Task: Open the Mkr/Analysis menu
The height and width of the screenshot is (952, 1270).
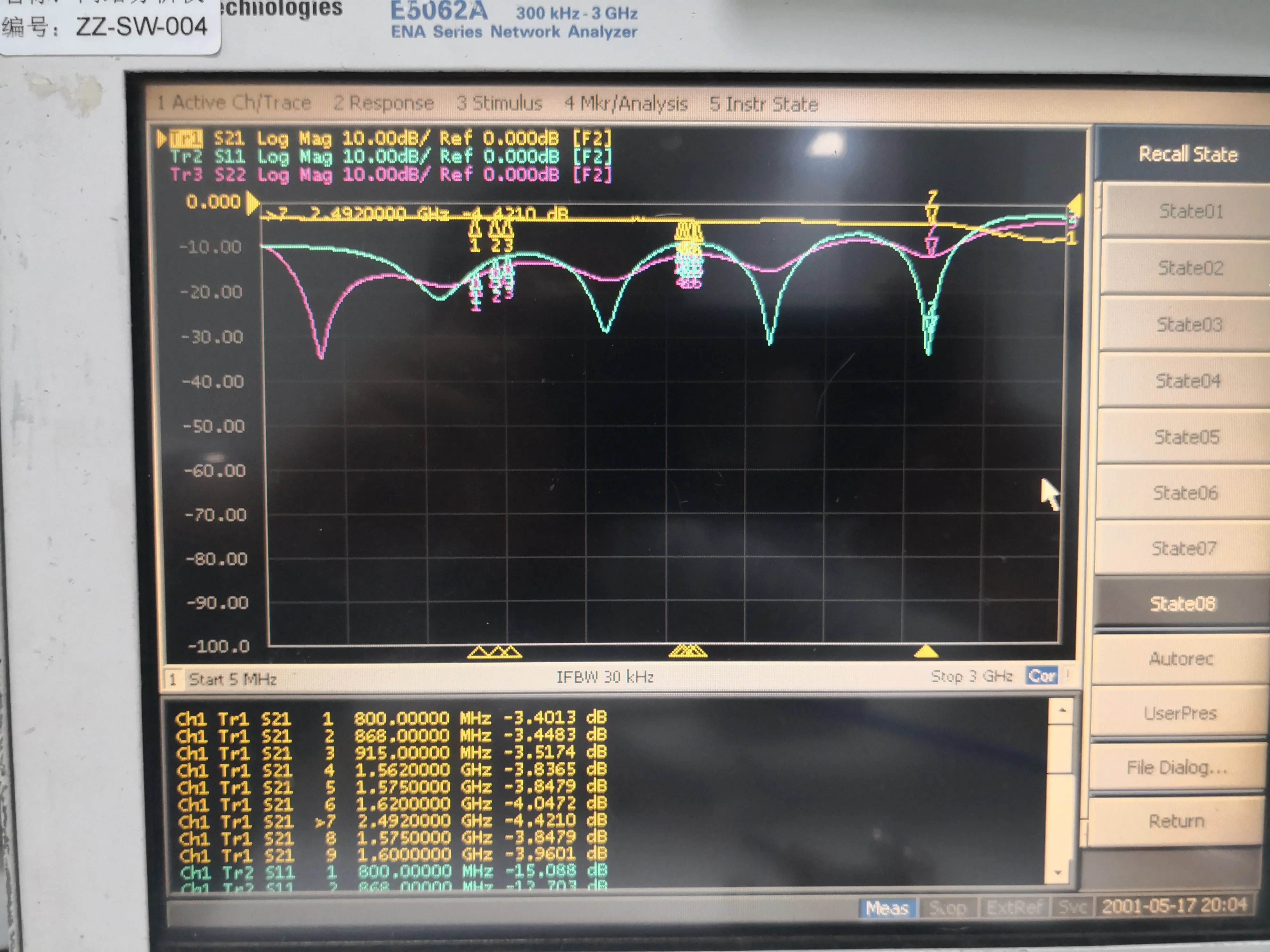Action: (x=626, y=104)
